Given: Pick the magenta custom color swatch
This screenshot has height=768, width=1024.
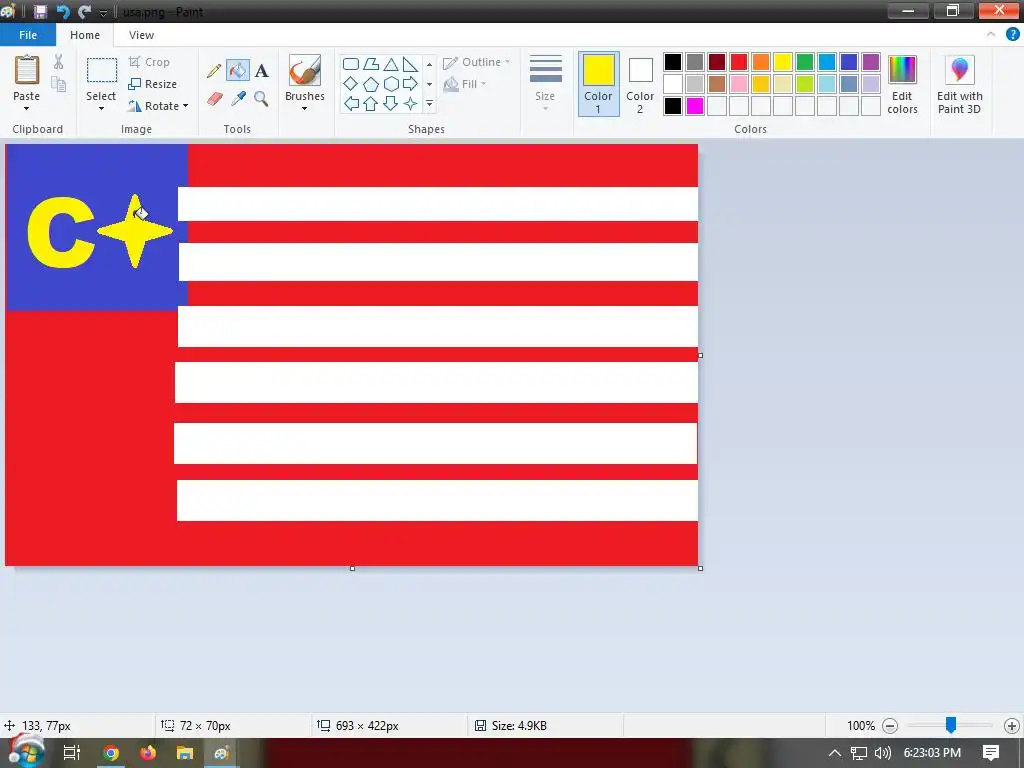Looking at the screenshot, I should [695, 106].
